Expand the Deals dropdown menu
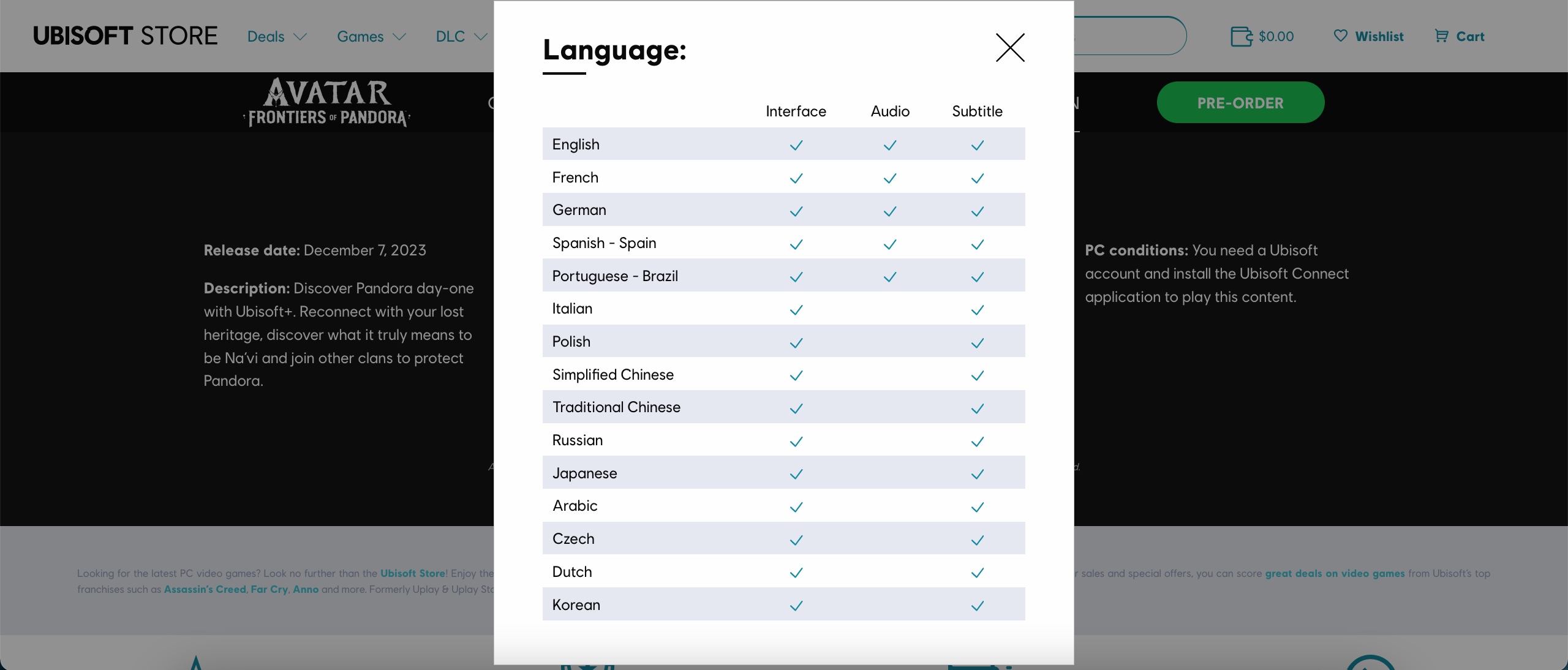Viewport: 1568px width, 670px height. tap(277, 37)
